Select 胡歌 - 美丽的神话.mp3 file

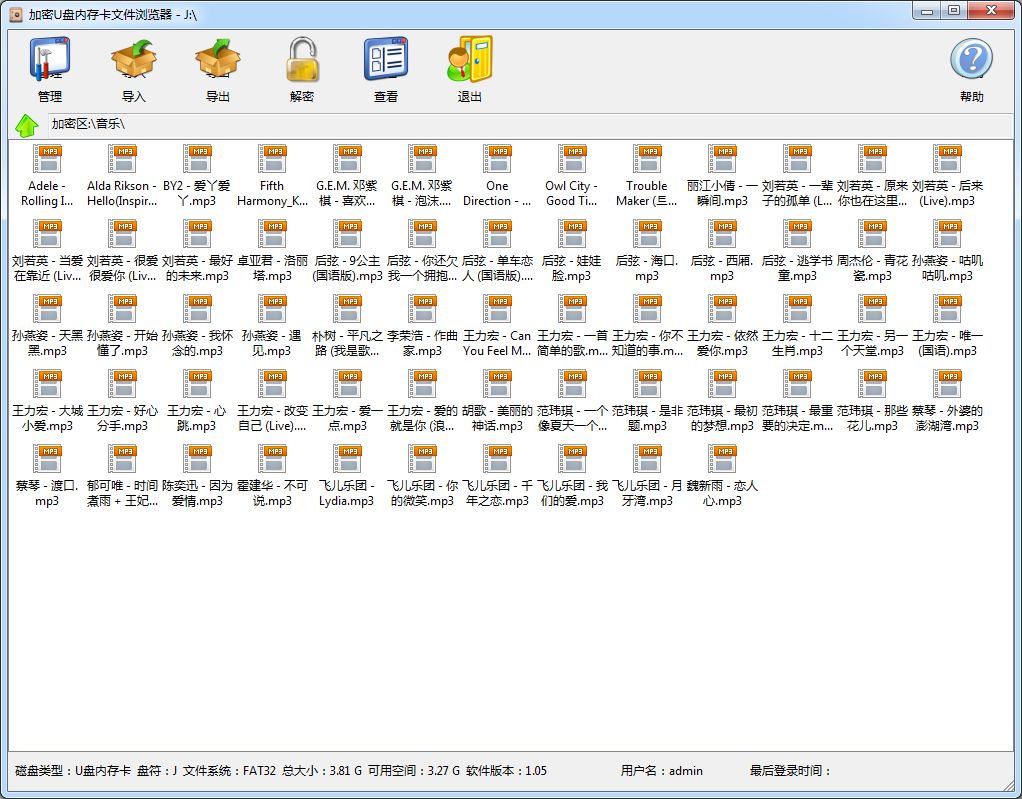[x=497, y=401]
